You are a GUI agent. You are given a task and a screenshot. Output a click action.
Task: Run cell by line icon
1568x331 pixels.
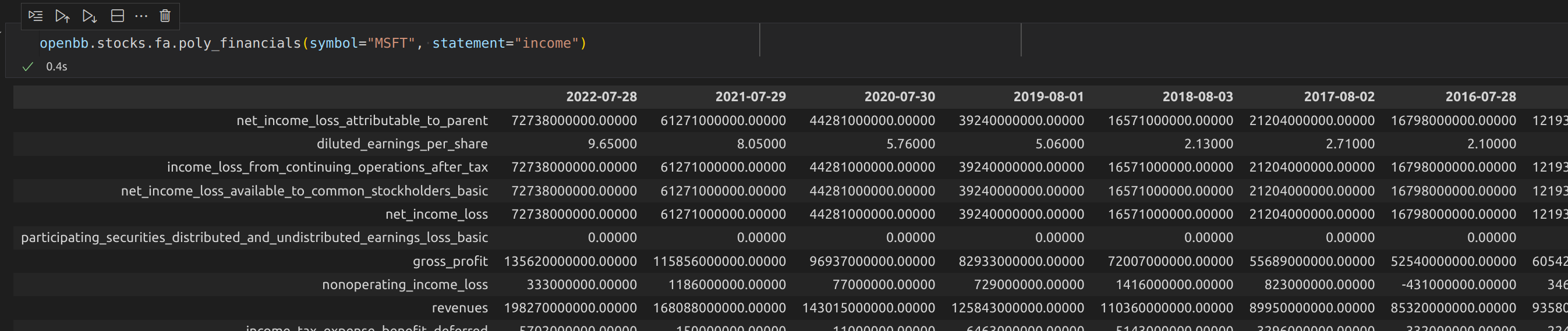[x=36, y=16]
